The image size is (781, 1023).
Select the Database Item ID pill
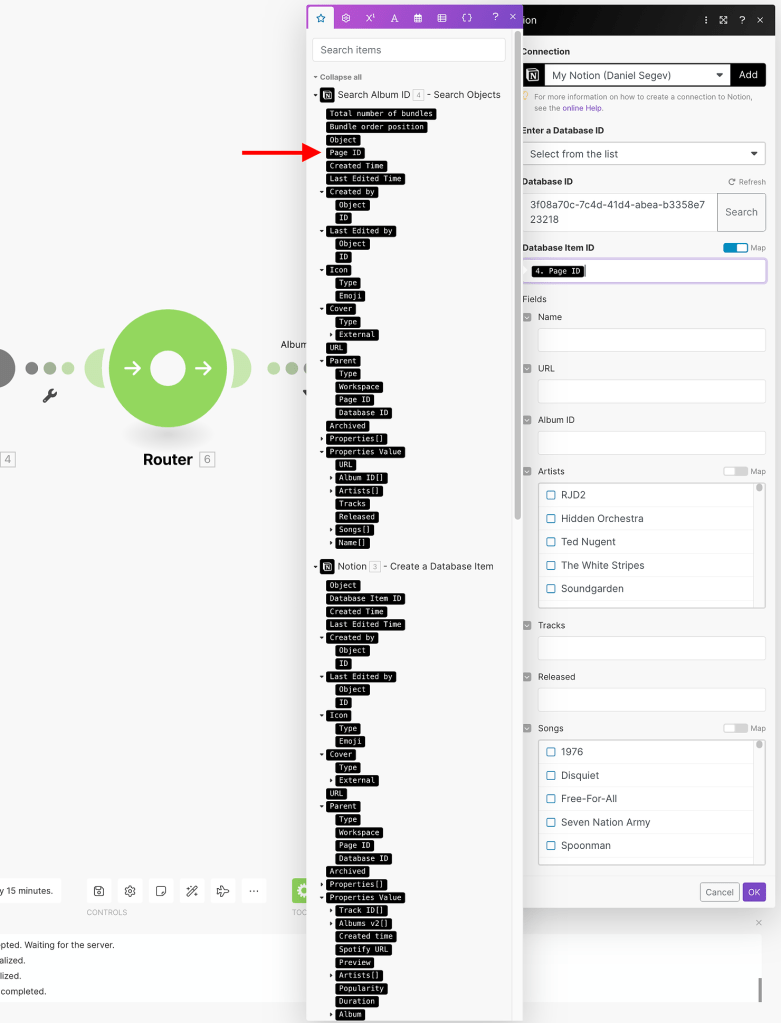(x=365, y=598)
